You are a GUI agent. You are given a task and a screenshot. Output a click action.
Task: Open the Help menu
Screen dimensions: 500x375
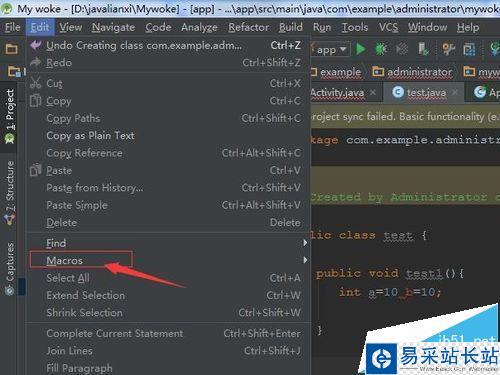468,27
